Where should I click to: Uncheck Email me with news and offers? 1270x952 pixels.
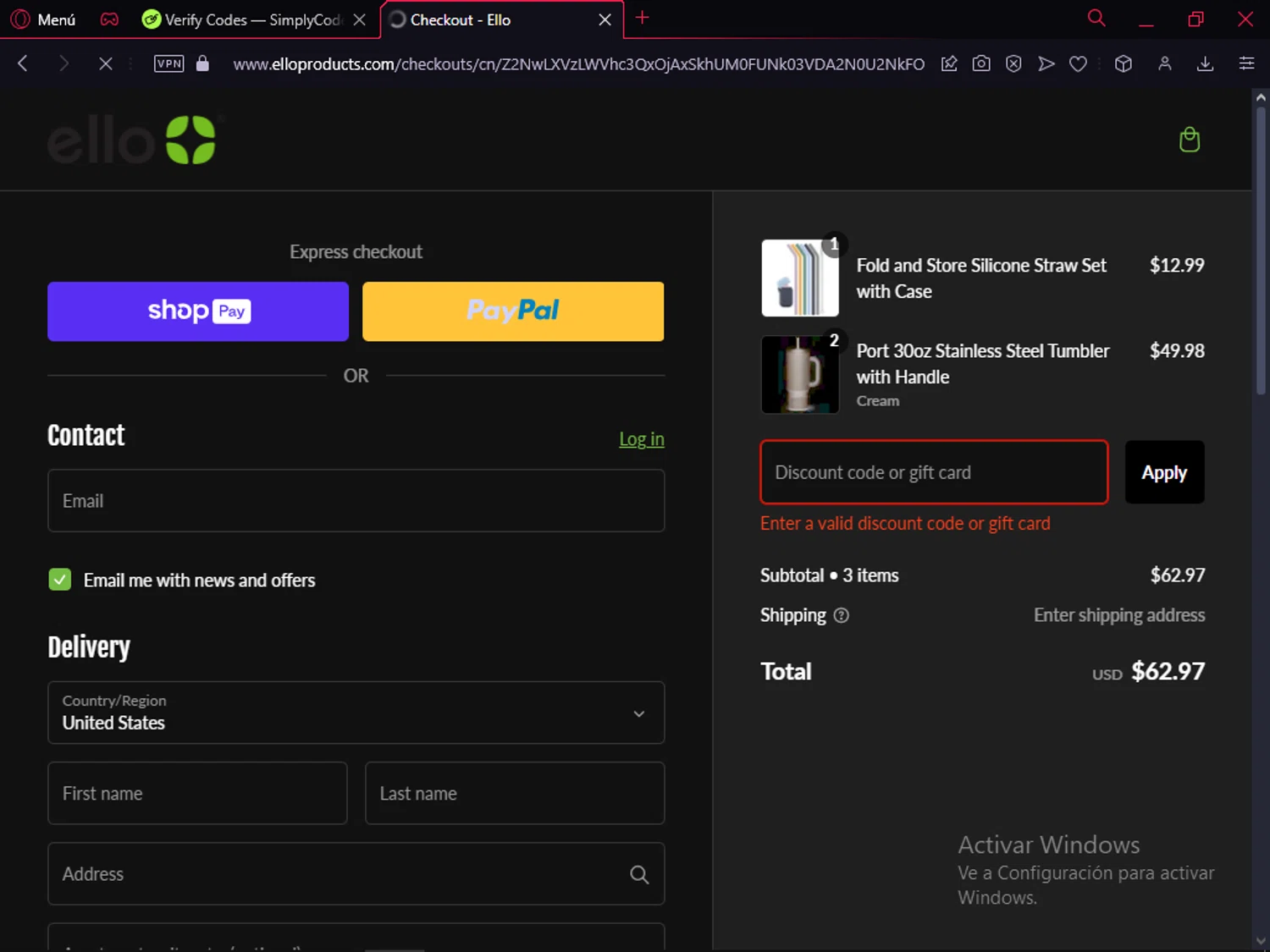(x=60, y=580)
